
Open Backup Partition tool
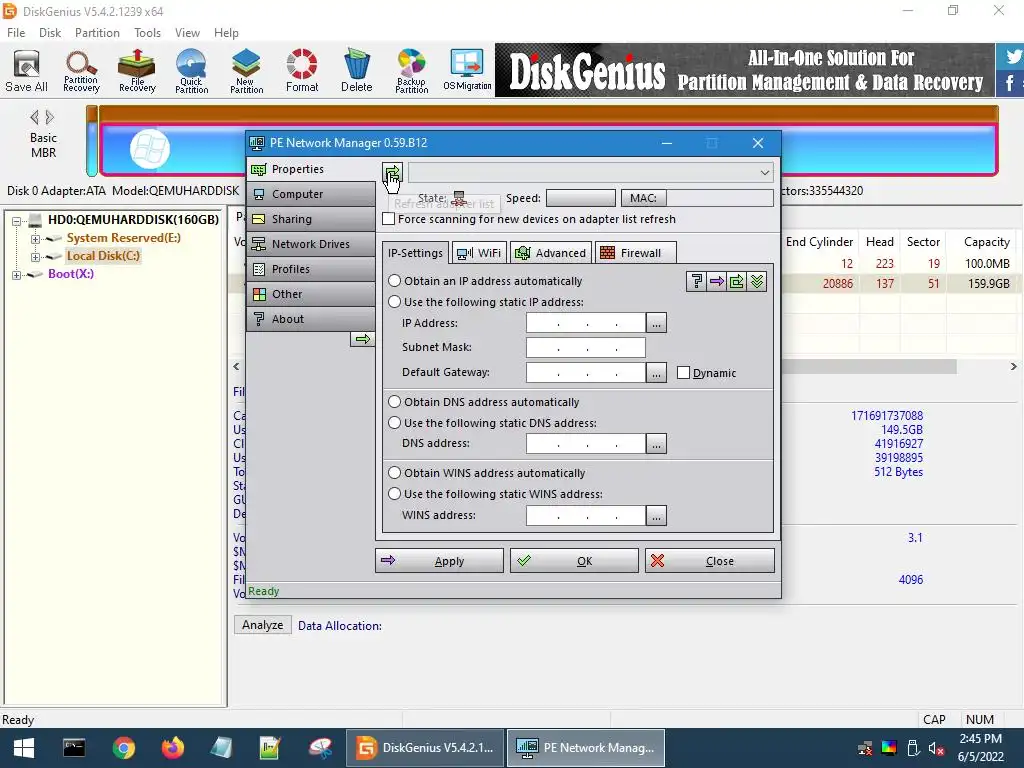tap(411, 71)
